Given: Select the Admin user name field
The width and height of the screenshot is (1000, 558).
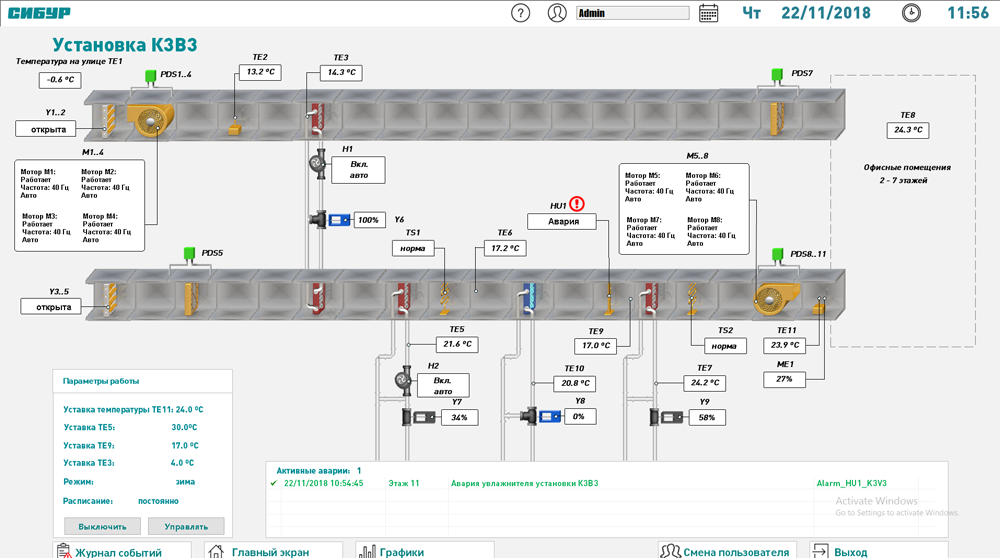Looking at the screenshot, I should pos(633,13).
